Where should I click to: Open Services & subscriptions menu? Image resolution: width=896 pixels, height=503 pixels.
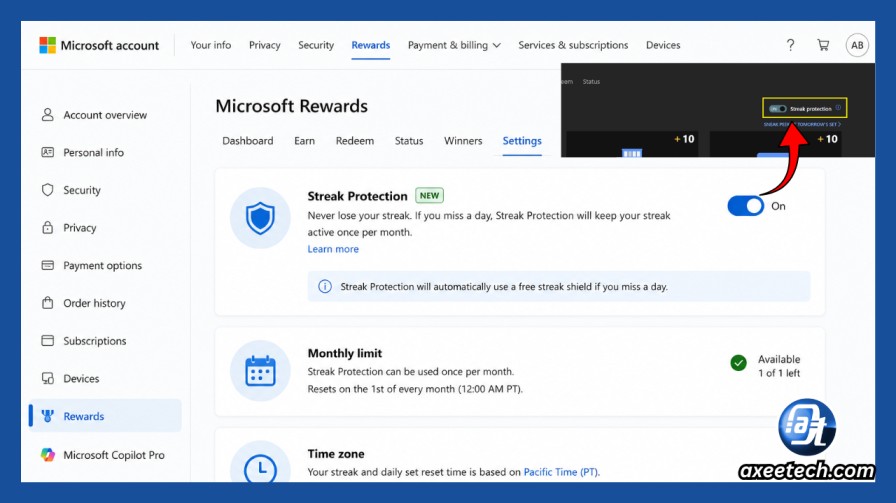click(x=573, y=45)
